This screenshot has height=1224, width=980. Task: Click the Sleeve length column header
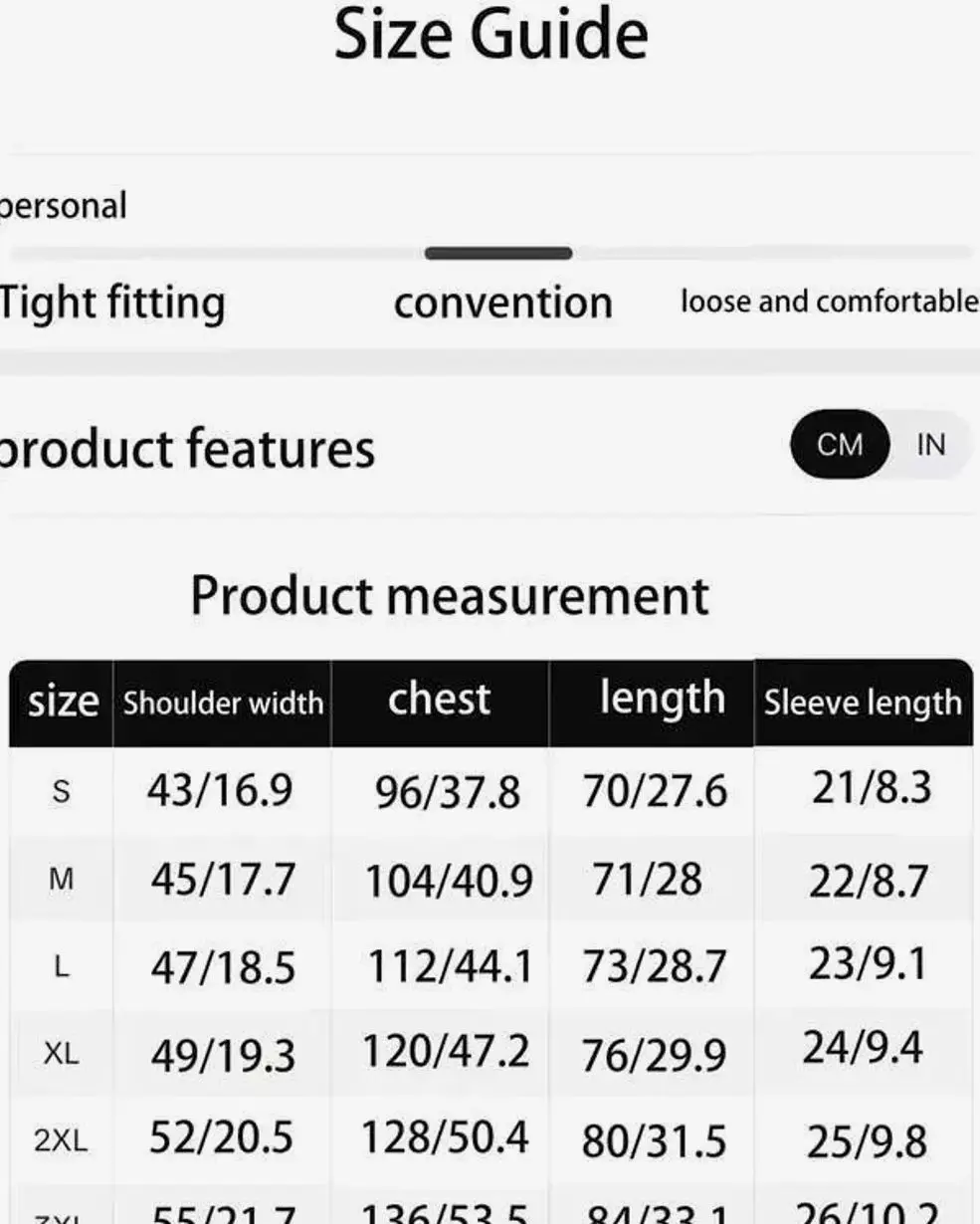coord(863,703)
